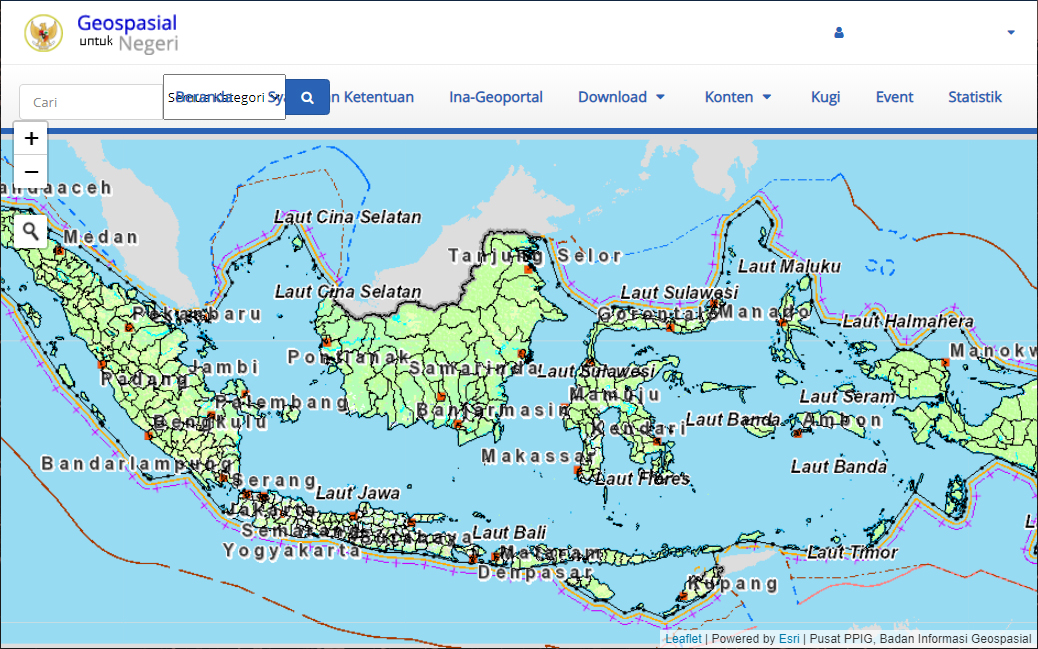Focus the Cari search field
The width and height of the screenshot is (1038, 649).
[91, 102]
